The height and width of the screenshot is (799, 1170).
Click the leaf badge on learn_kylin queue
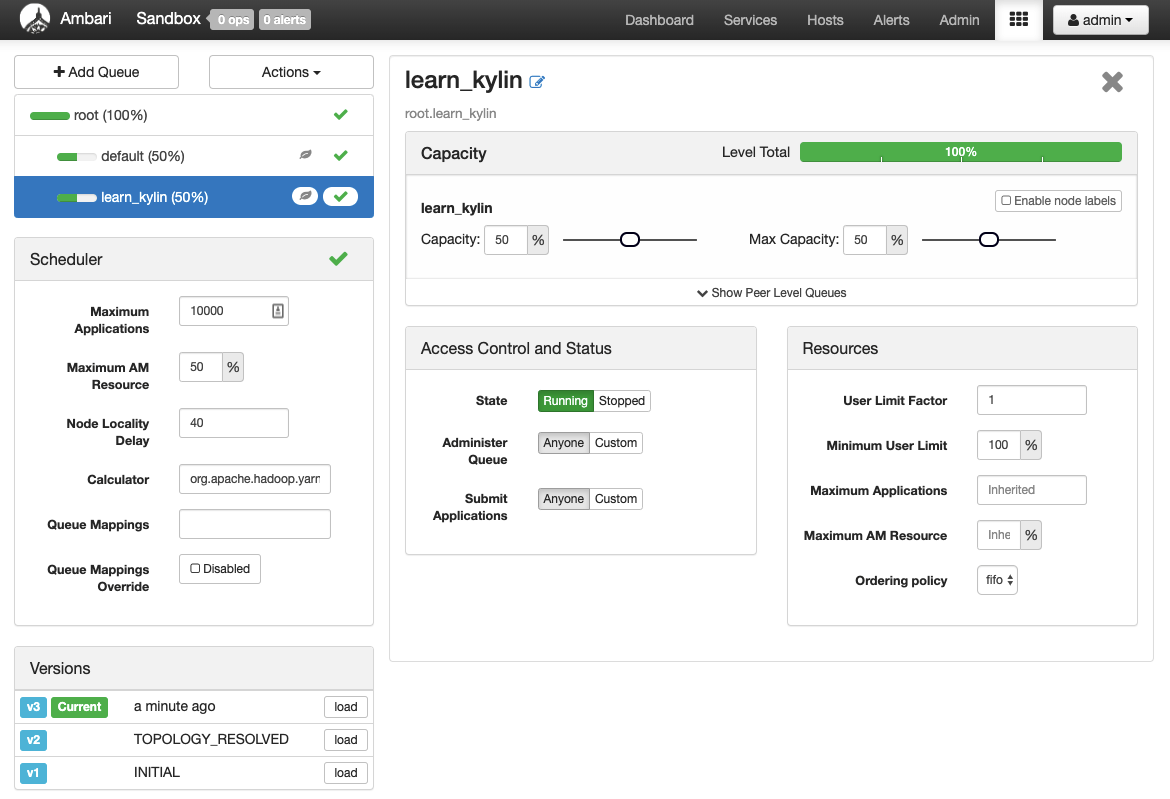tap(305, 197)
